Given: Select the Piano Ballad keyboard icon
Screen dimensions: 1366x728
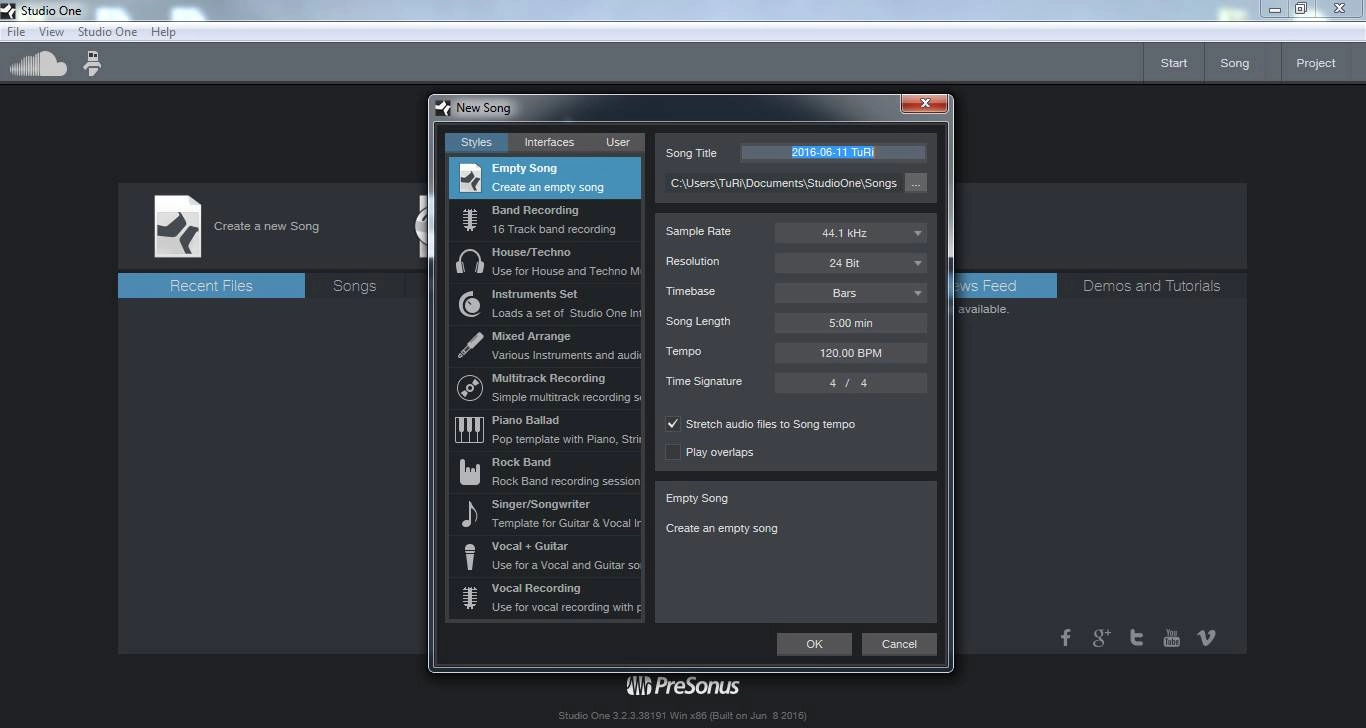Looking at the screenshot, I should [470, 430].
